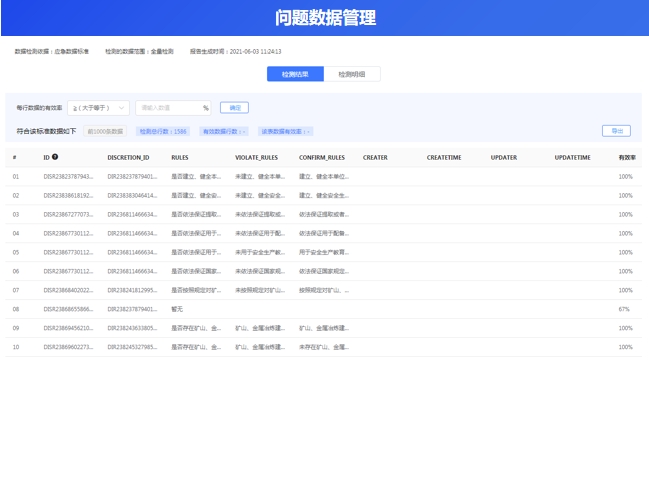Click the 暂无 rules cell in row 08
Image resolution: width=649 pixels, height=480 pixels.
click(x=177, y=309)
